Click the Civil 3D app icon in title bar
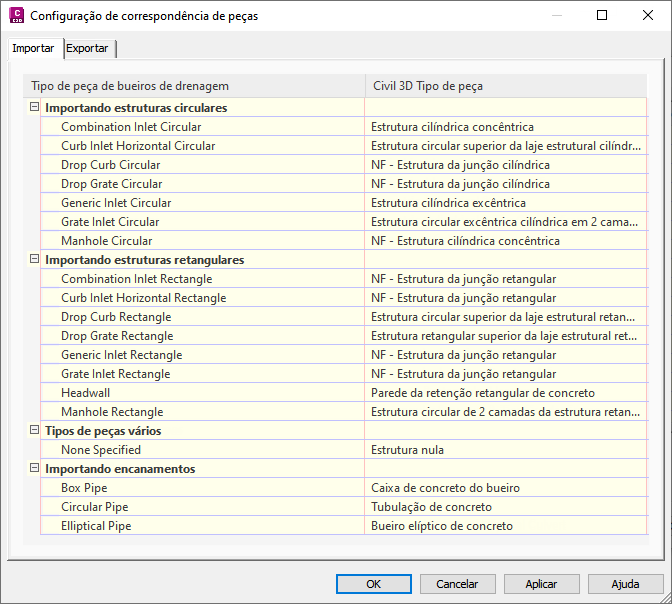 [x=15, y=16]
